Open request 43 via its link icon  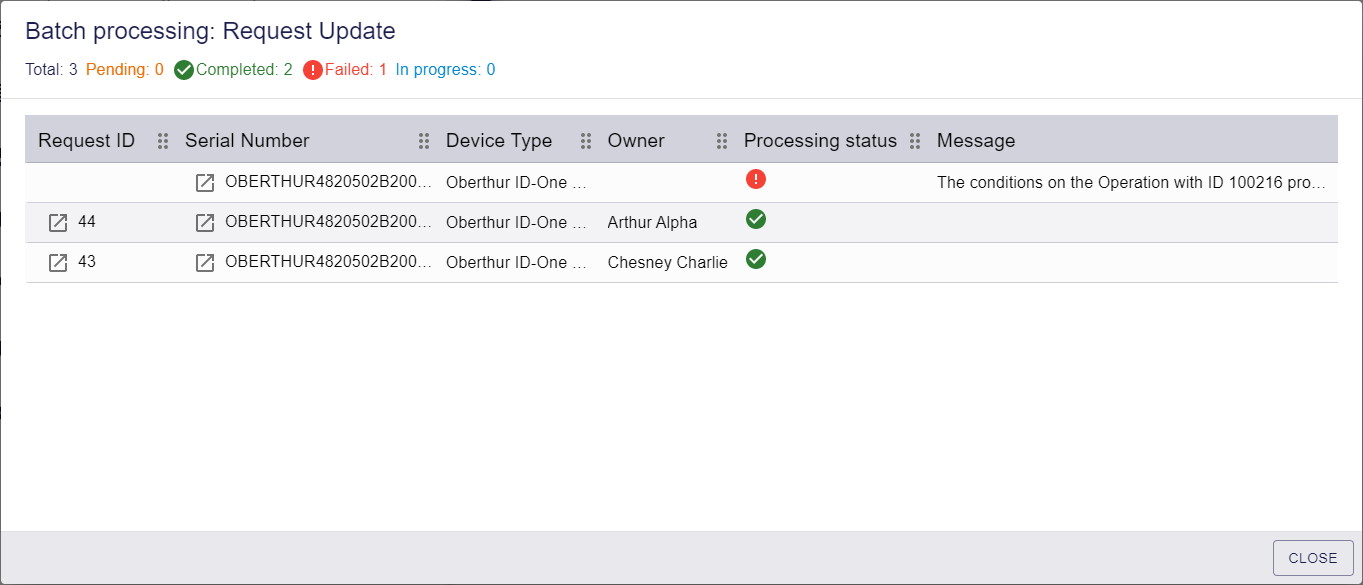pyautogui.click(x=58, y=262)
